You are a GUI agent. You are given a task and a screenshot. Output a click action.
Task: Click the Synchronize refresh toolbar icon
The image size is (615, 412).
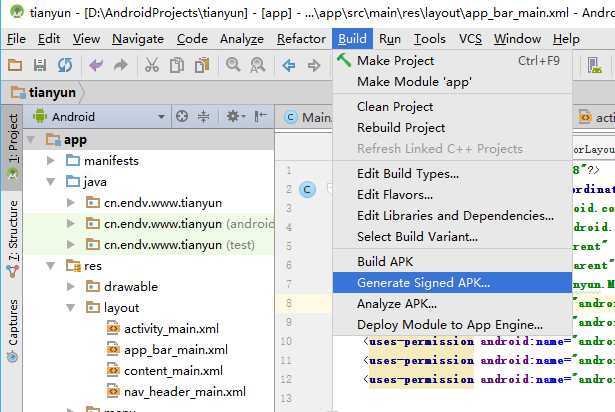[x=65, y=65]
